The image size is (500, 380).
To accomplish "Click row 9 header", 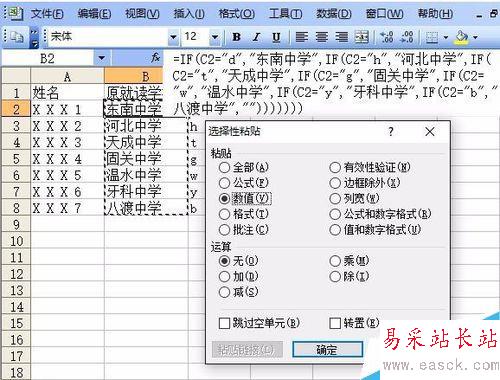I will coord(16,224).
